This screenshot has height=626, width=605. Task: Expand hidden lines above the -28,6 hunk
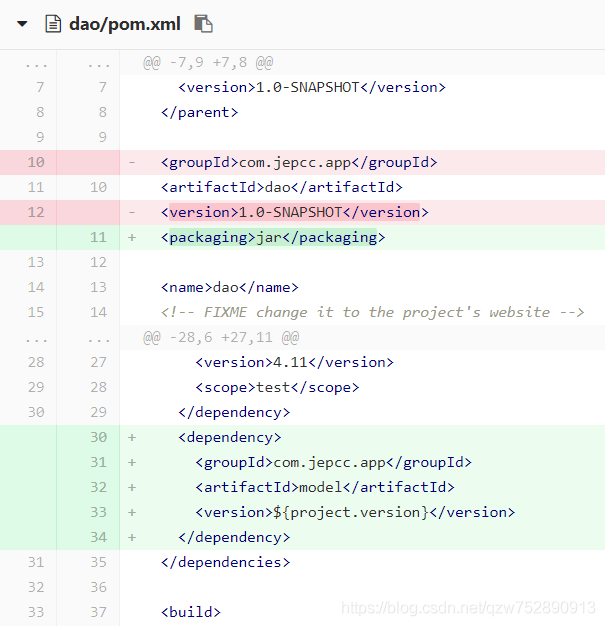[36, 337]
